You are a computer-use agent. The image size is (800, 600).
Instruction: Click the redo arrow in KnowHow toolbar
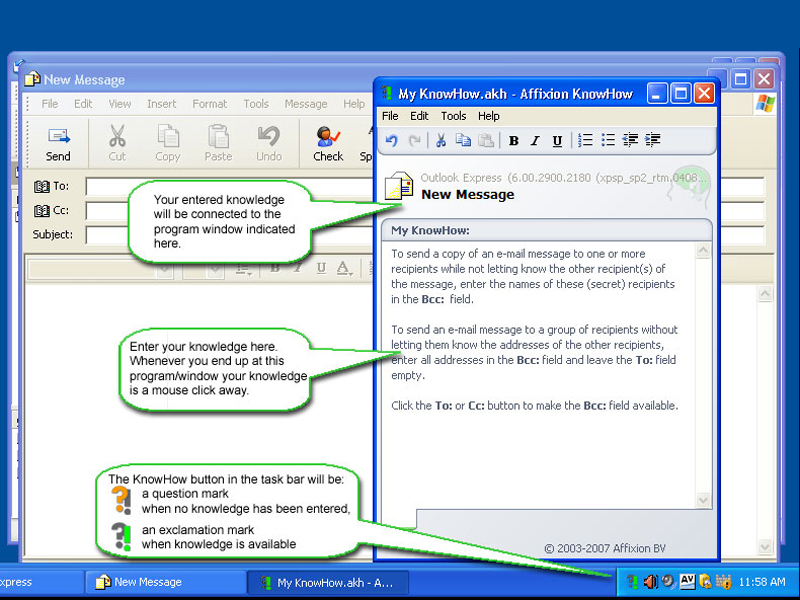(414, 140)
